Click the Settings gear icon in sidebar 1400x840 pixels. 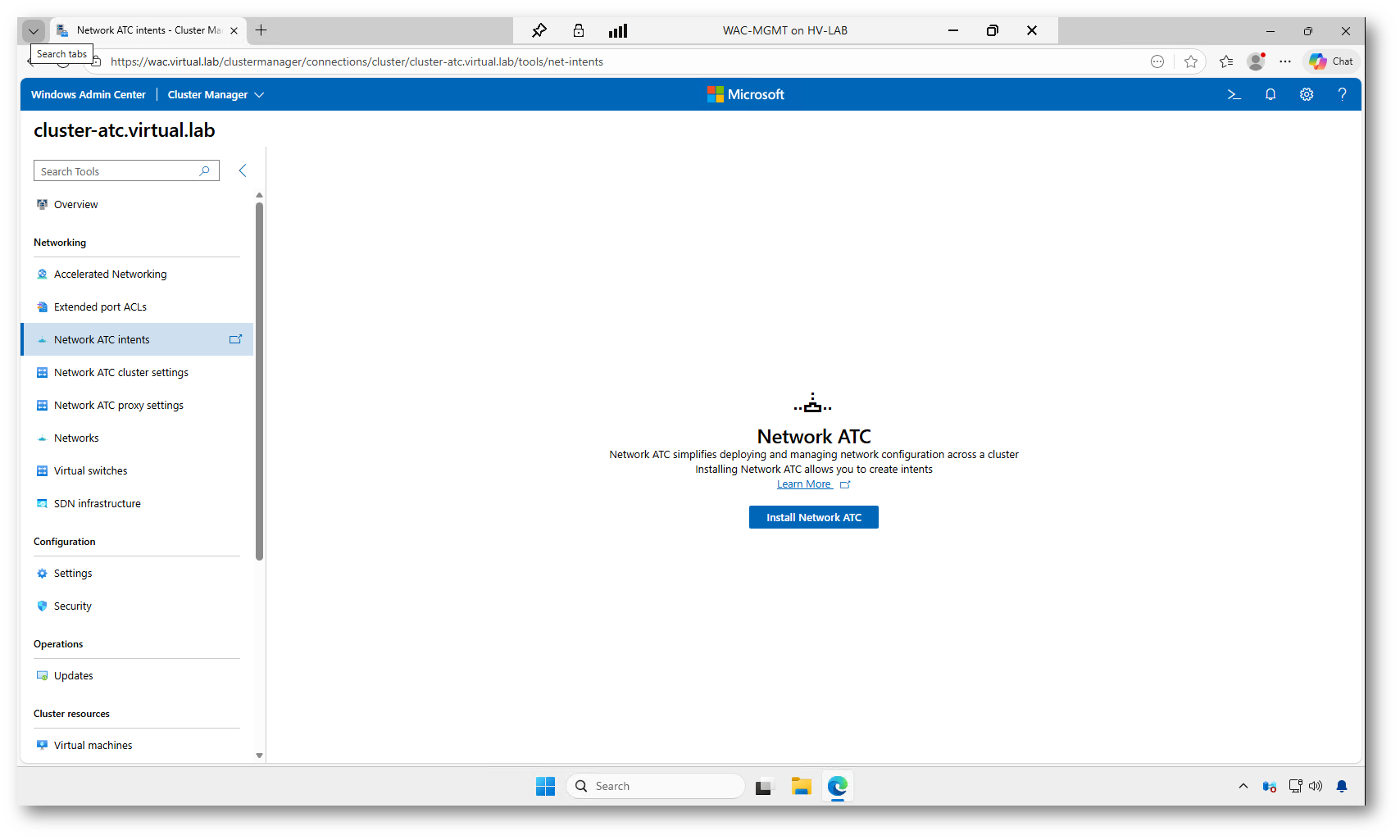pos(42,574)
